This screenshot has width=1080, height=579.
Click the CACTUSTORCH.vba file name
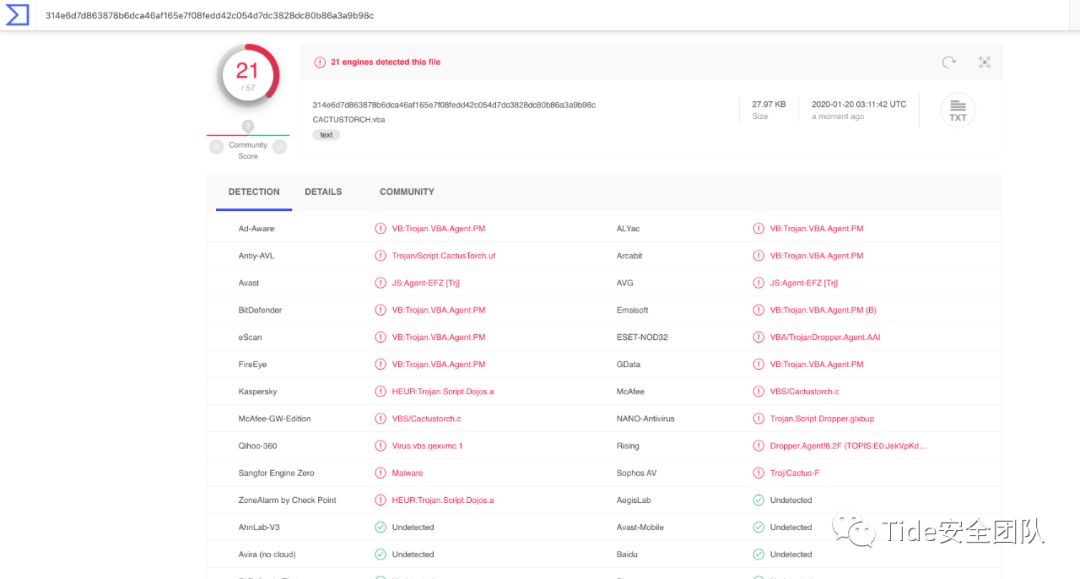(349, 120)
